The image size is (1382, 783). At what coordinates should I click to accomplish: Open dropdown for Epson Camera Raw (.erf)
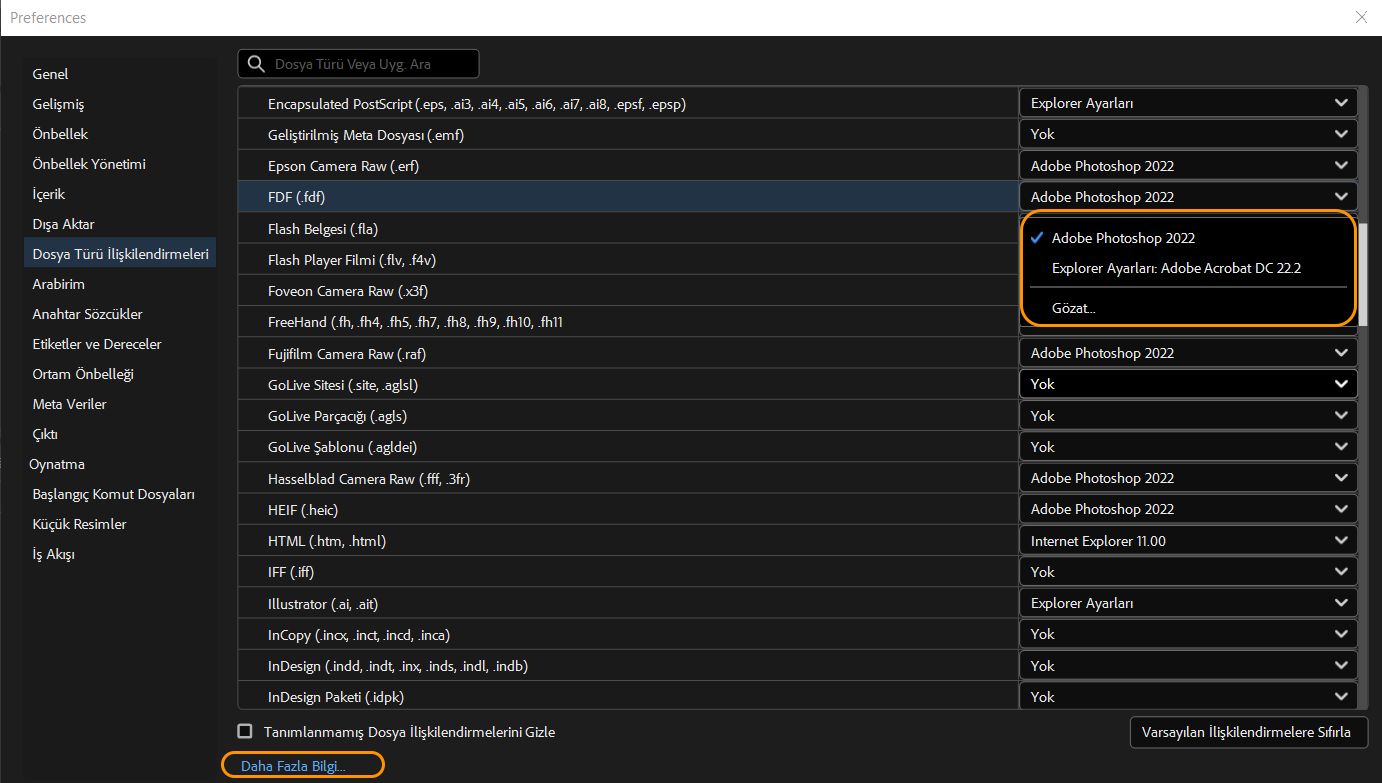pyautogui.click(x=1189, y=166)
